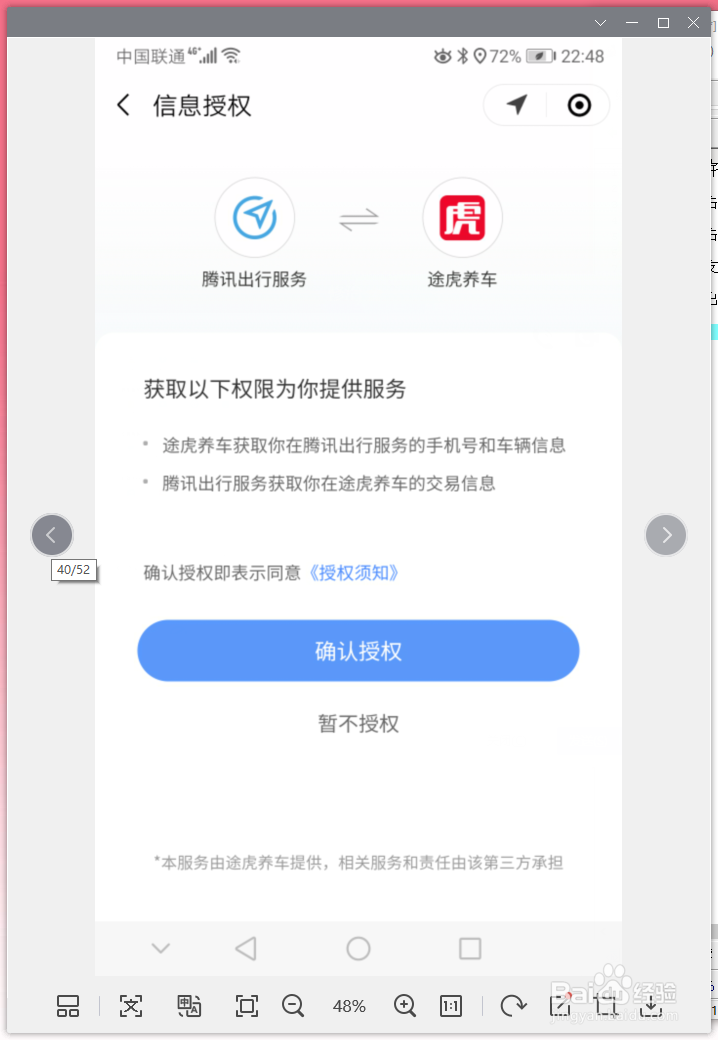Click the 确认授权 confirm button
Screen dimensions: 718x1040
pos(358,651)
